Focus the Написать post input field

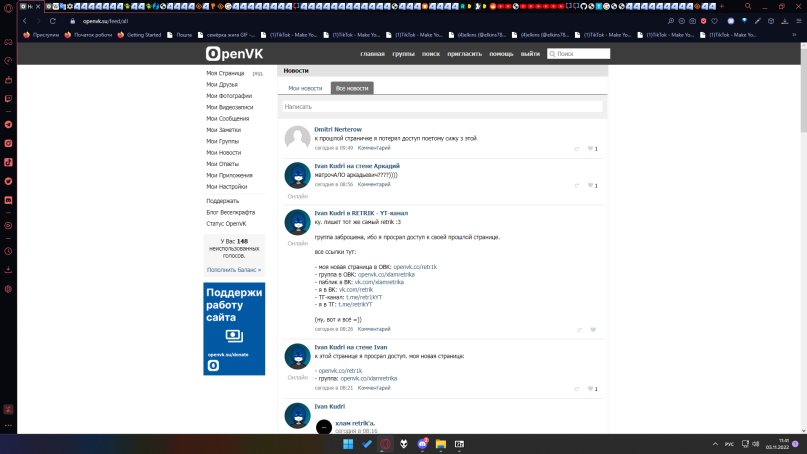point(441,106)
